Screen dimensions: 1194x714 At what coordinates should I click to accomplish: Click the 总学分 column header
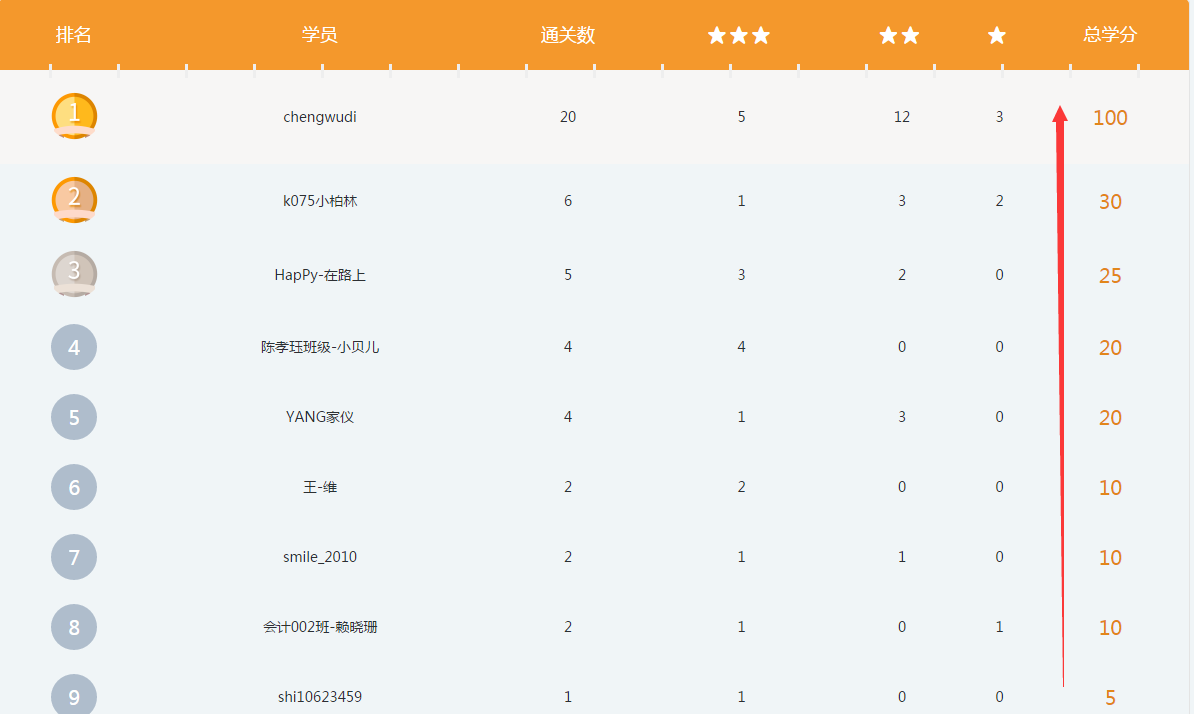tap(1108, 35)
